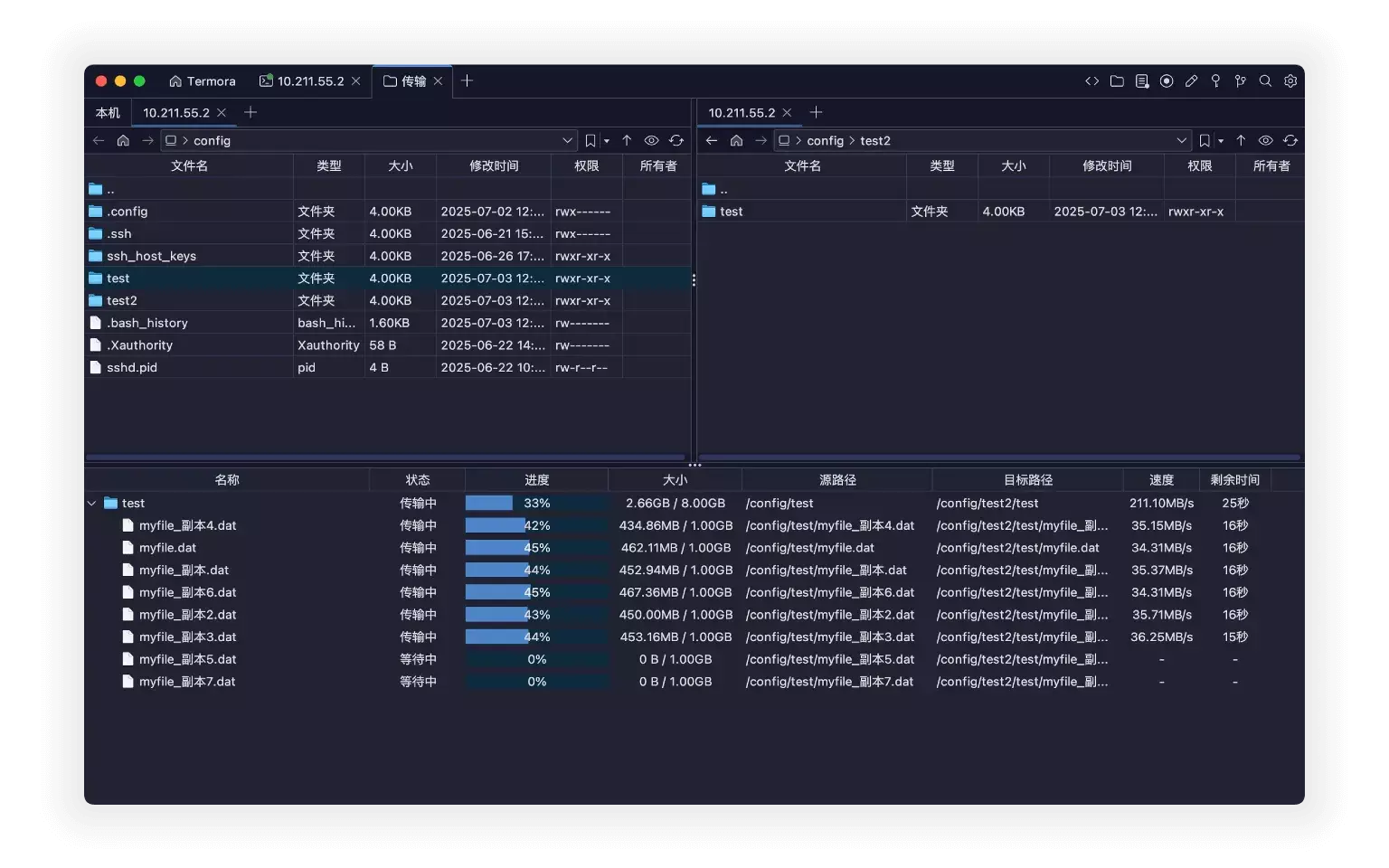The height and width of the screenshot is (868, 1389).
Task: Add a new tab in right pane
Action: (x=816, y=112)
